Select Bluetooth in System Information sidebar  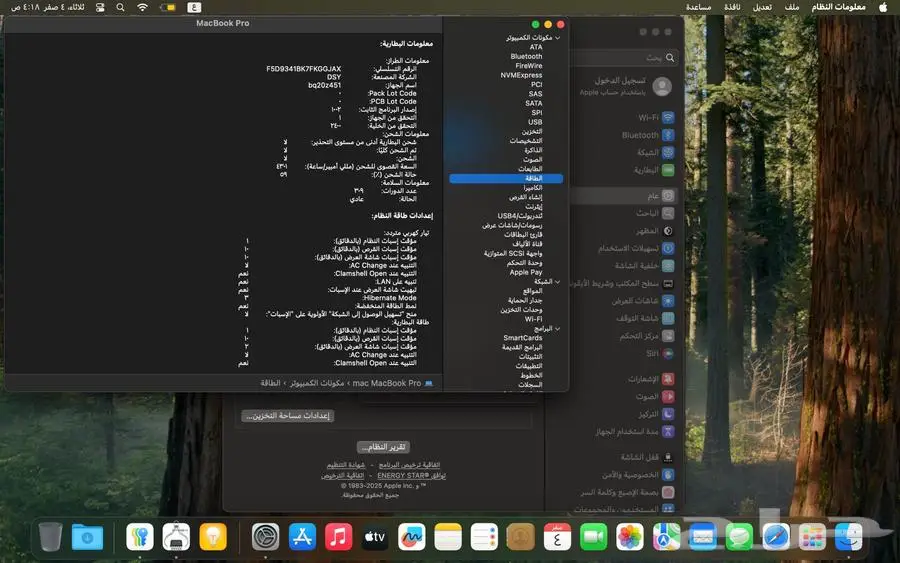[x=526, y=56]
